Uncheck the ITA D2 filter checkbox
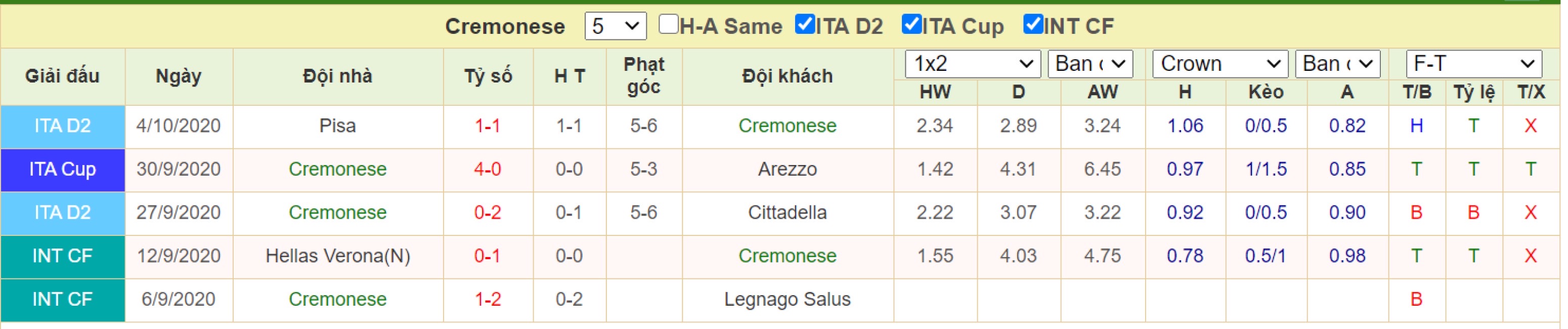The width and height of the screenshot is (1568, 329). [x=805, y=24]
